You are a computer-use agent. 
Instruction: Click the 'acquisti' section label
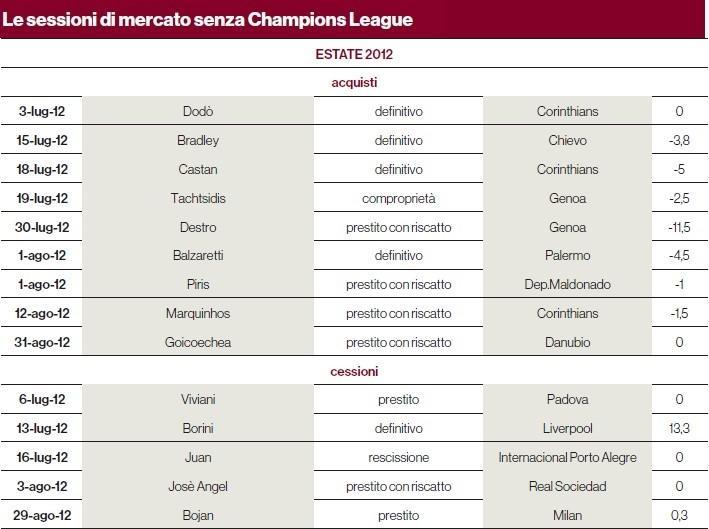[354, 83]
